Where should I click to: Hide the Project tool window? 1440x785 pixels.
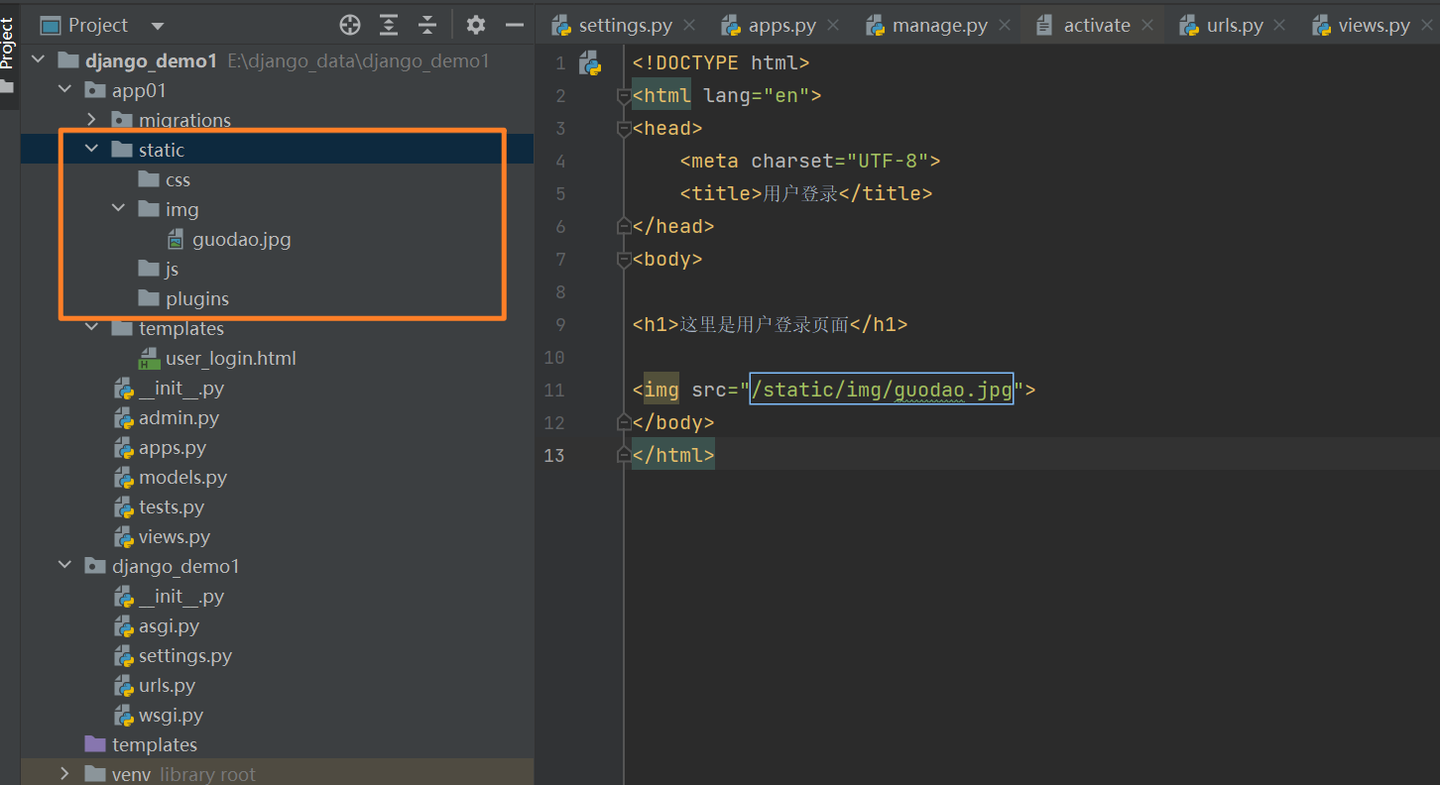[515, 25]
